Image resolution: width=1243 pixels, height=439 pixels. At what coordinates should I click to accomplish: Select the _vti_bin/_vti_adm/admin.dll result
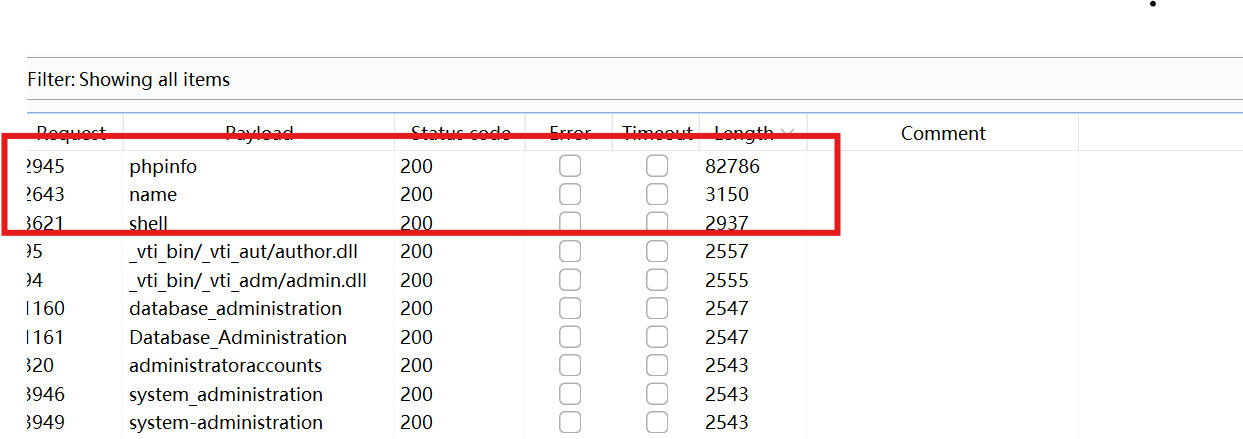point(247,281)
